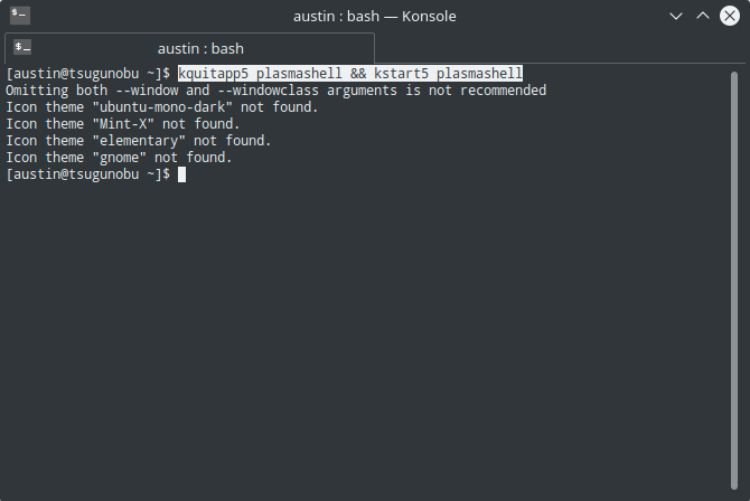Close the Konsole window
This screenshot has width=750, height=501.
point(729,16)
